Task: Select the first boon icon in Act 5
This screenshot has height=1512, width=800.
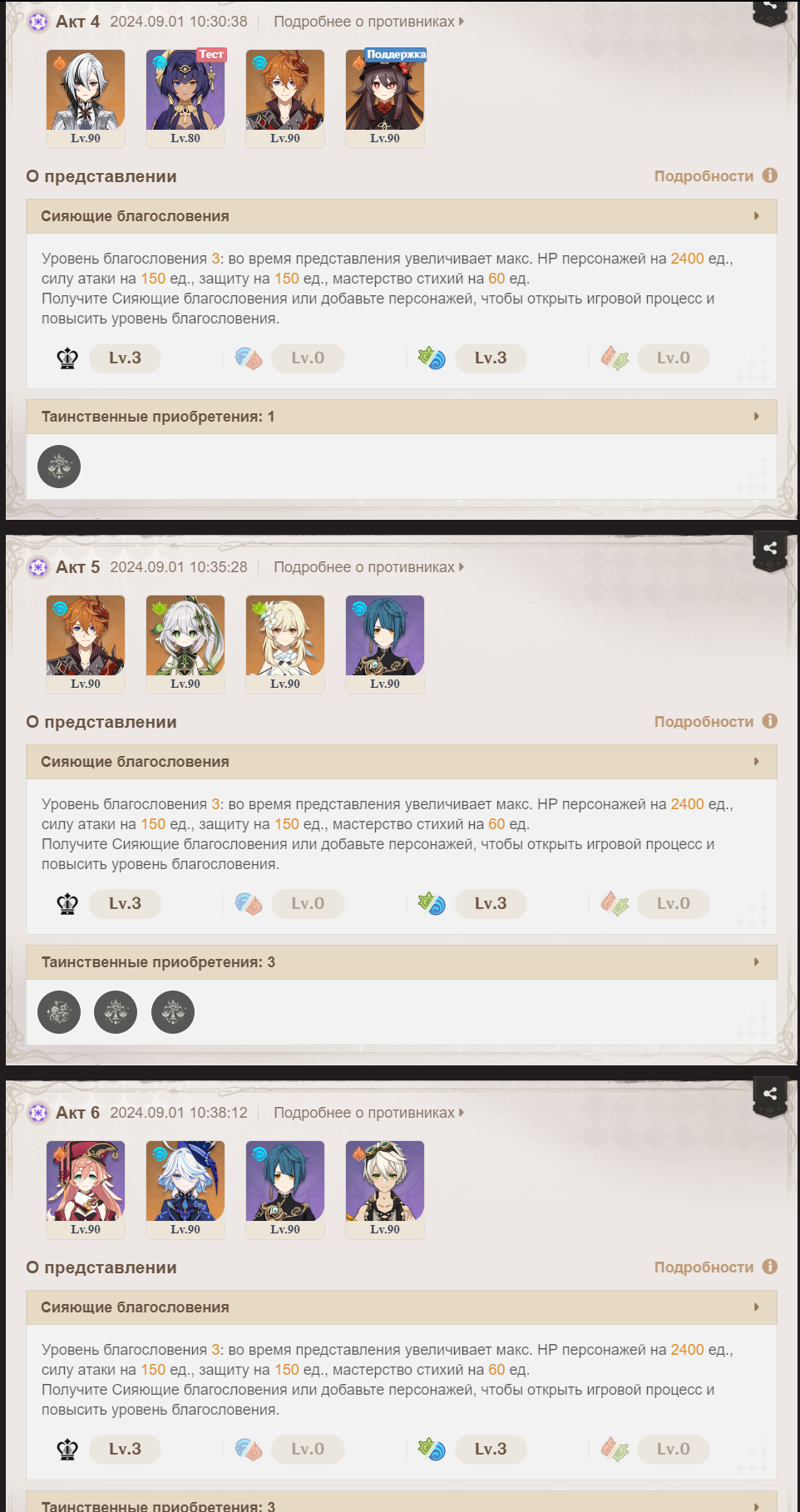Action: (x=59, y=1012)
